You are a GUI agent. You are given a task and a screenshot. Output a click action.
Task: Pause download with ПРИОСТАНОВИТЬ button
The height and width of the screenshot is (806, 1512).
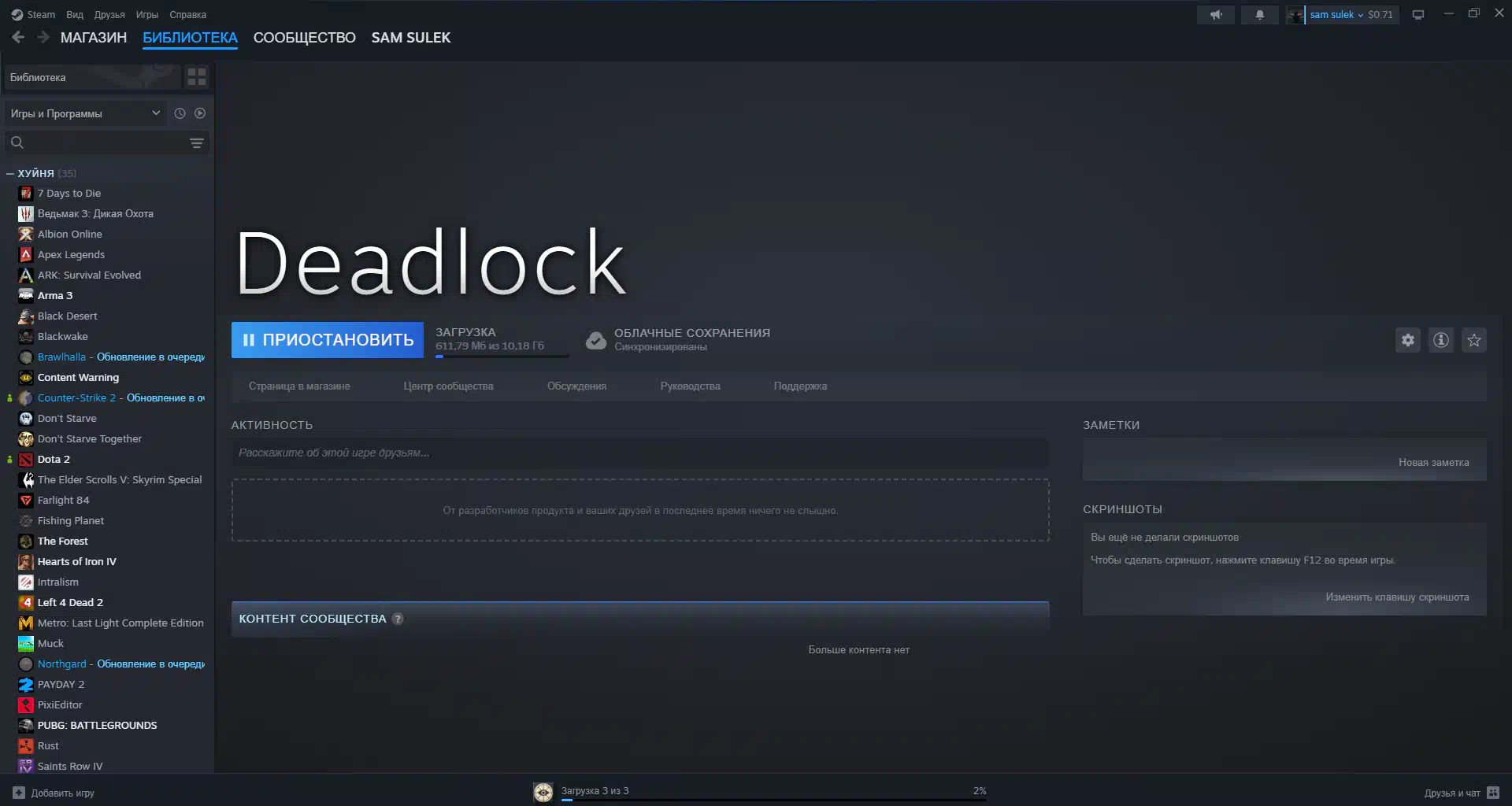[x=328, y=340]
